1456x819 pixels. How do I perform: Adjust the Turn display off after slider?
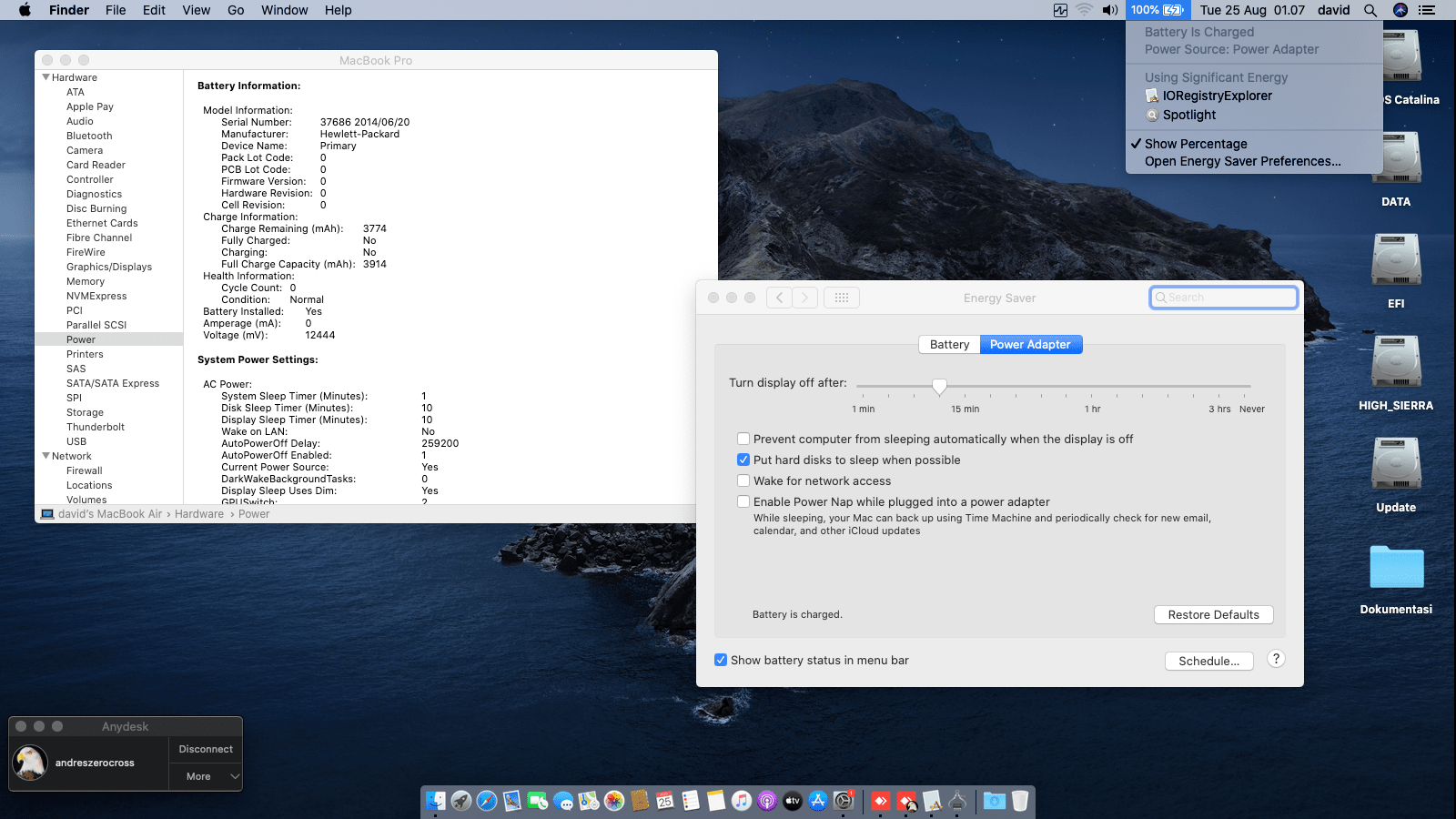point(939,386)
